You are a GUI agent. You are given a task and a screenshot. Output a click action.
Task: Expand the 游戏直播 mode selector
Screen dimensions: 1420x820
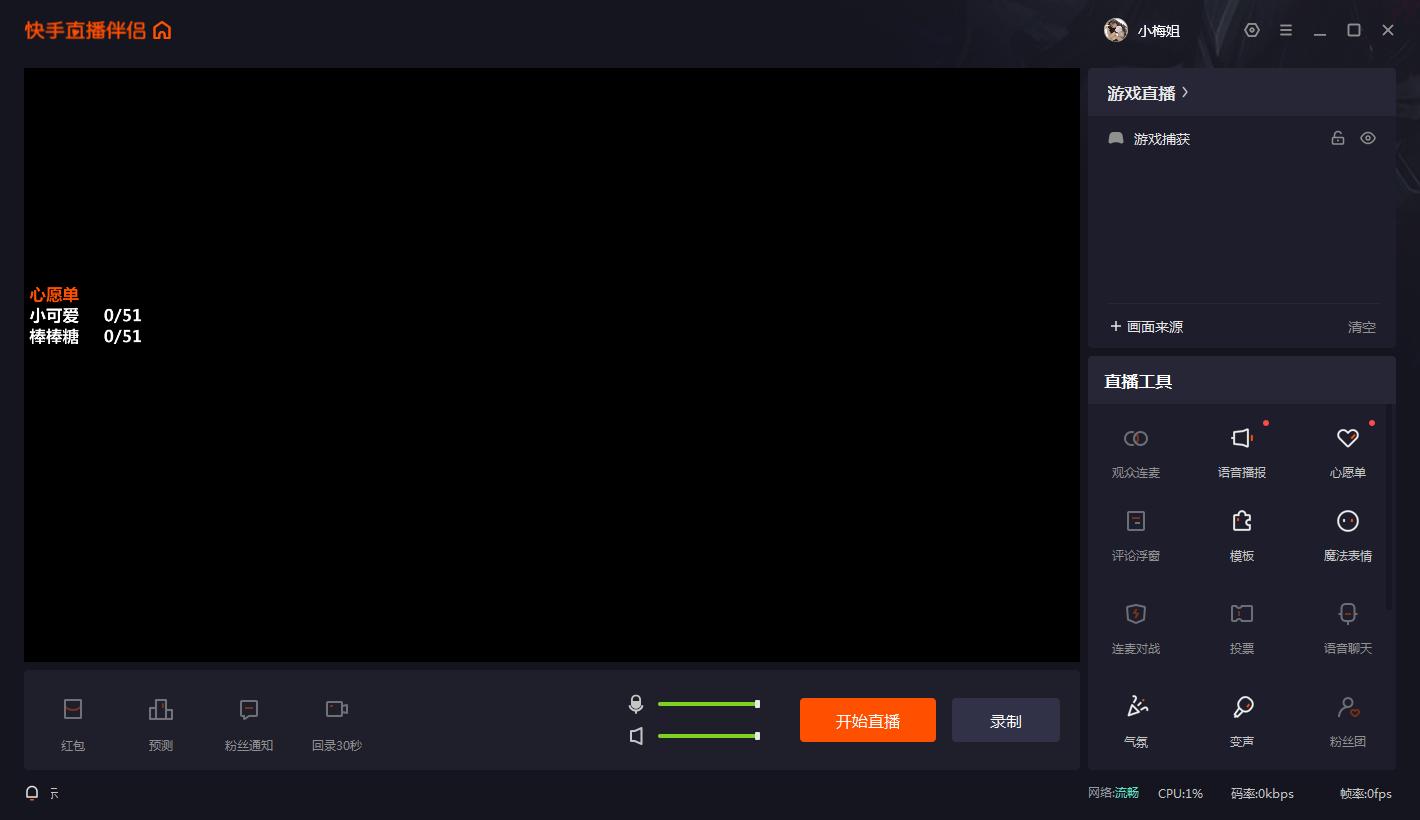tap(1148, 93)
